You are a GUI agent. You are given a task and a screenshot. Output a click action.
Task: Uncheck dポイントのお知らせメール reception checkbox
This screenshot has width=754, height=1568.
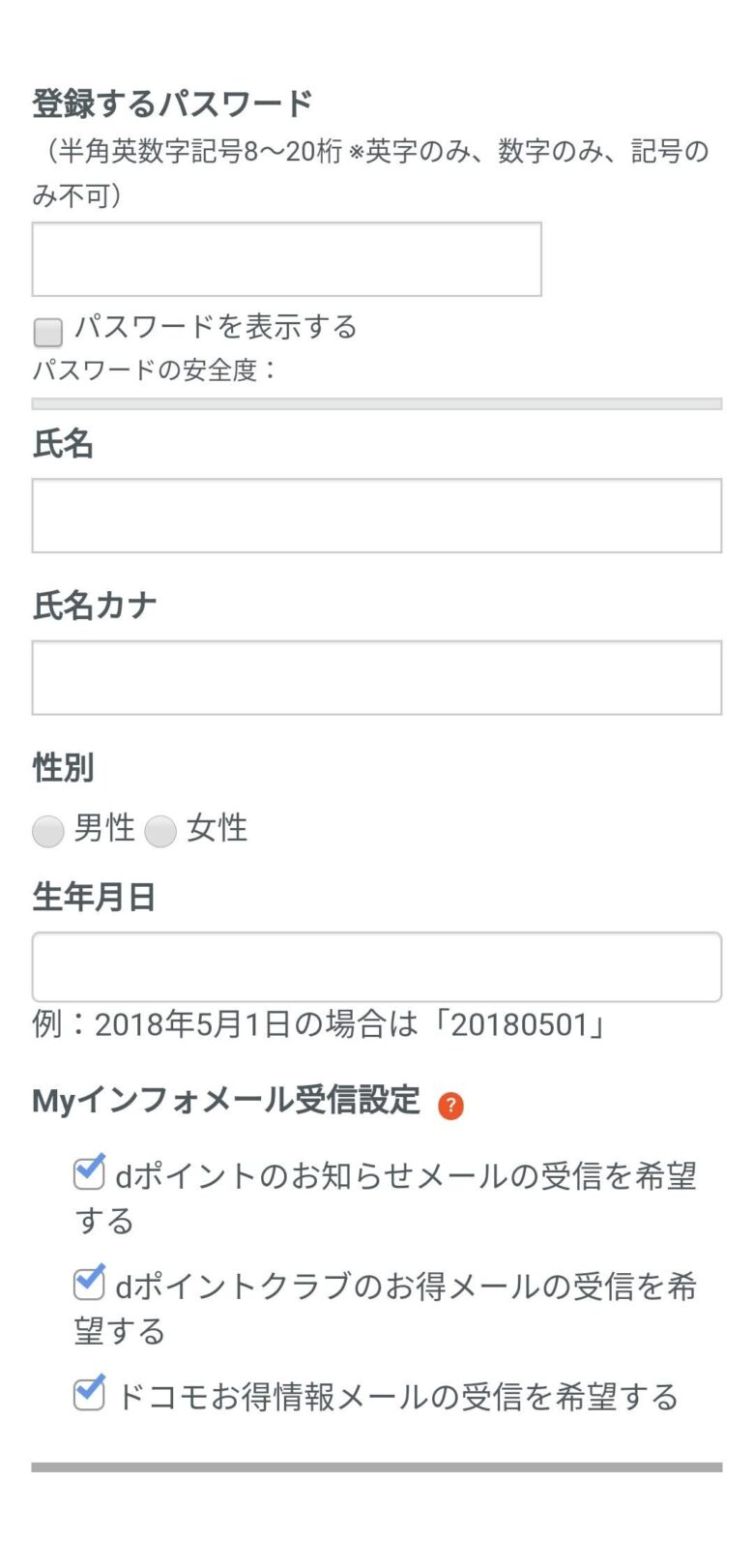(89, 1173)
